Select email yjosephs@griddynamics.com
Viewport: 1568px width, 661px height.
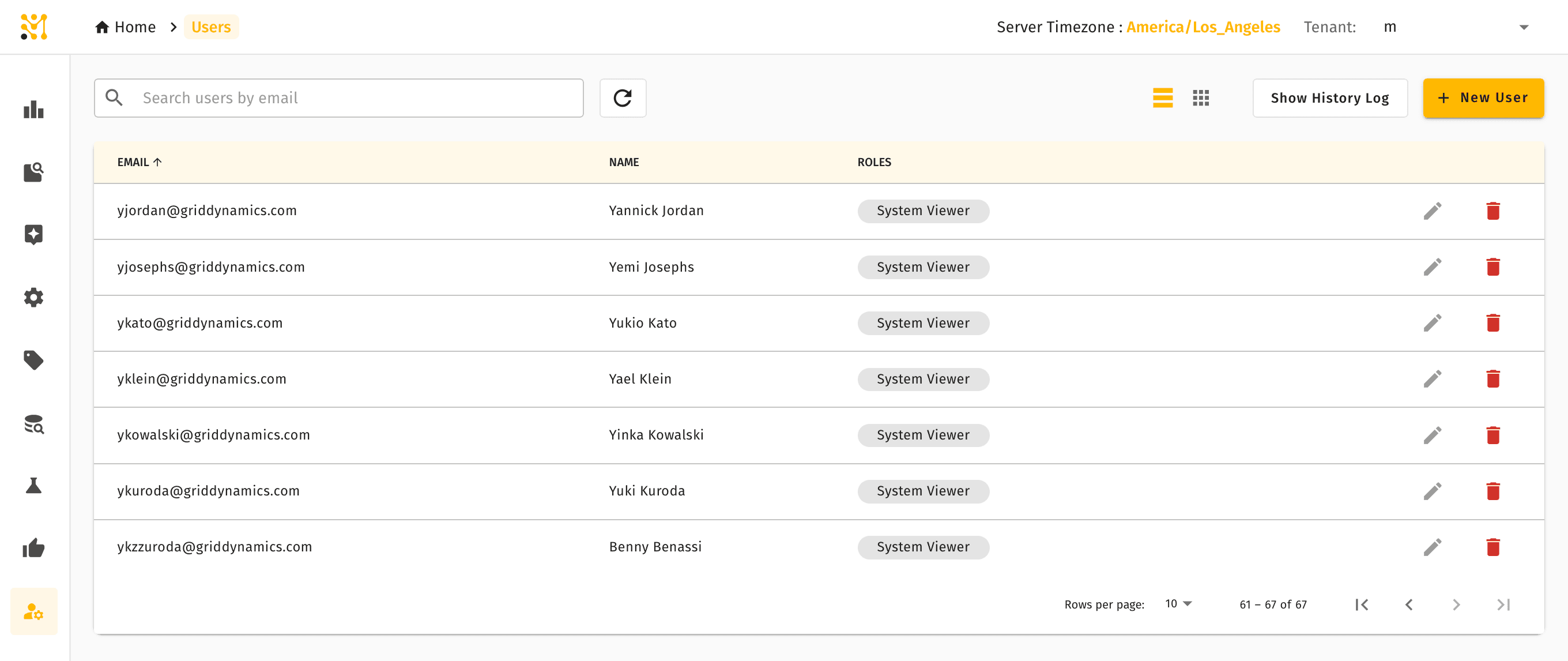point(211,268)
